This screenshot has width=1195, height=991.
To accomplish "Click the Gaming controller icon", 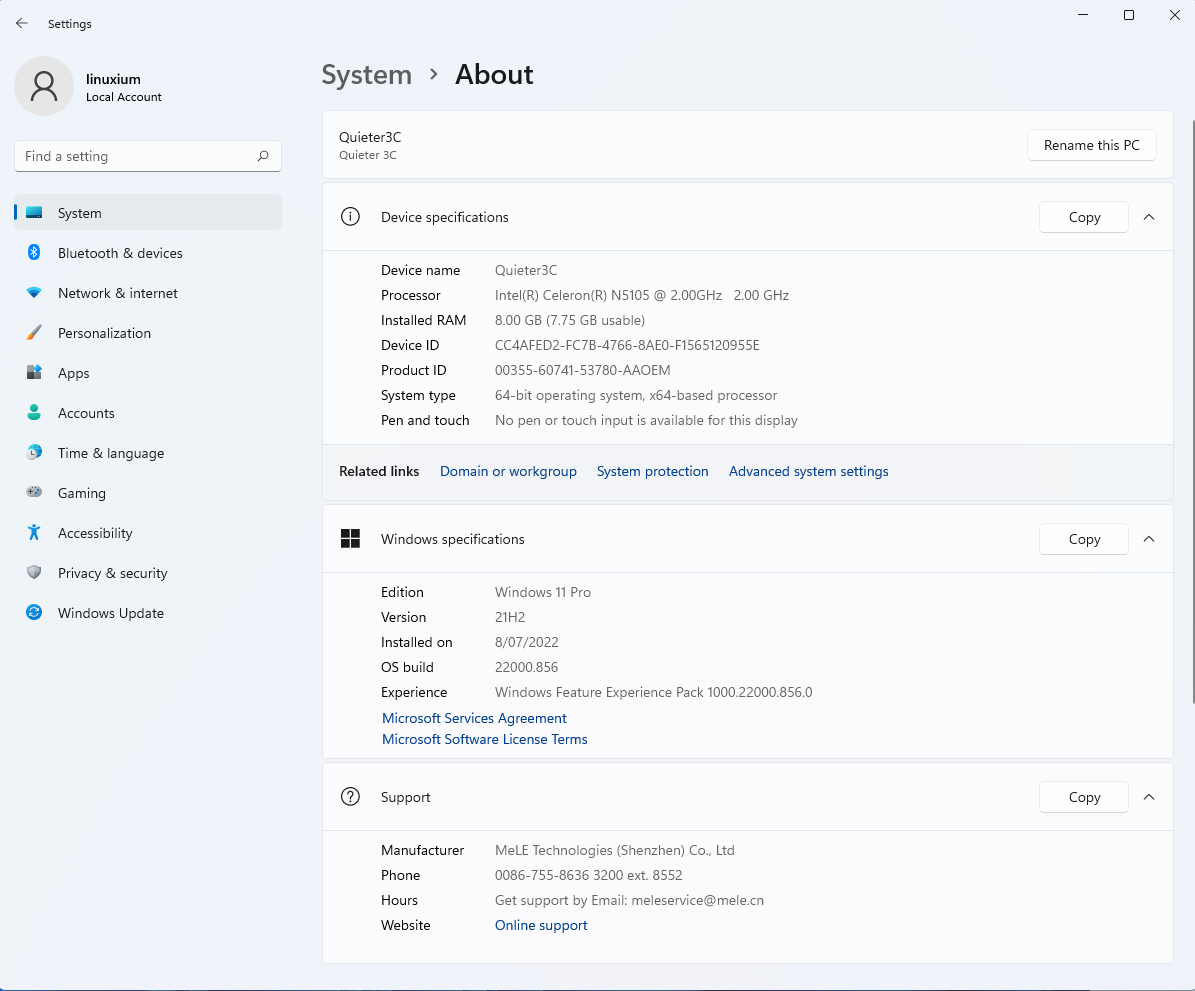I will [34, 492].
